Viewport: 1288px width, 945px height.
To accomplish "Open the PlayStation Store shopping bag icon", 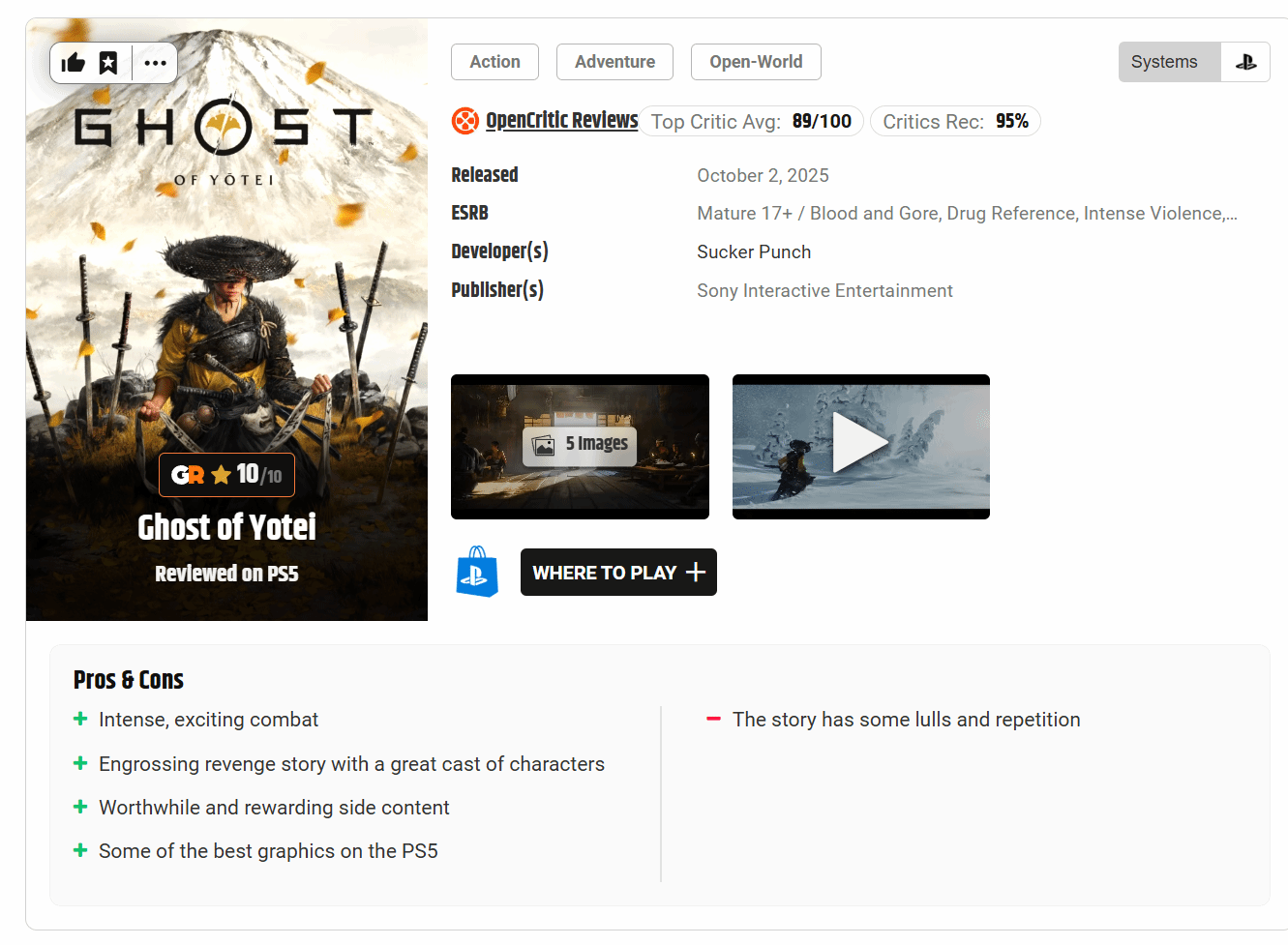I will pyautogui.click(x=477, y=572).
